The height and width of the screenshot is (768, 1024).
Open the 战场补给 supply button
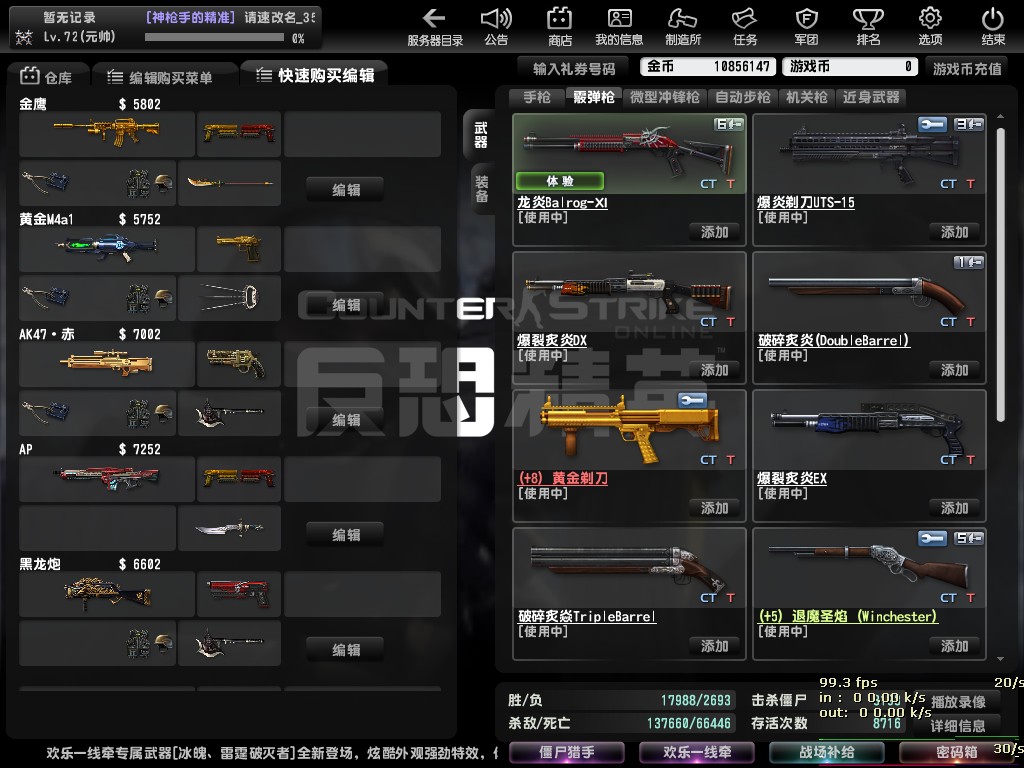click(x=827, y=752)
